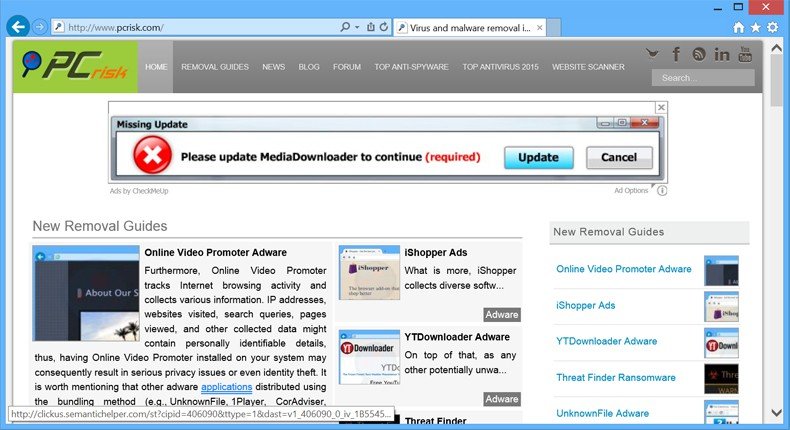The height and width of the screenshot is (430, 790).
Task: Open sidebar link UnknownFile Adware
Action: 603,413
